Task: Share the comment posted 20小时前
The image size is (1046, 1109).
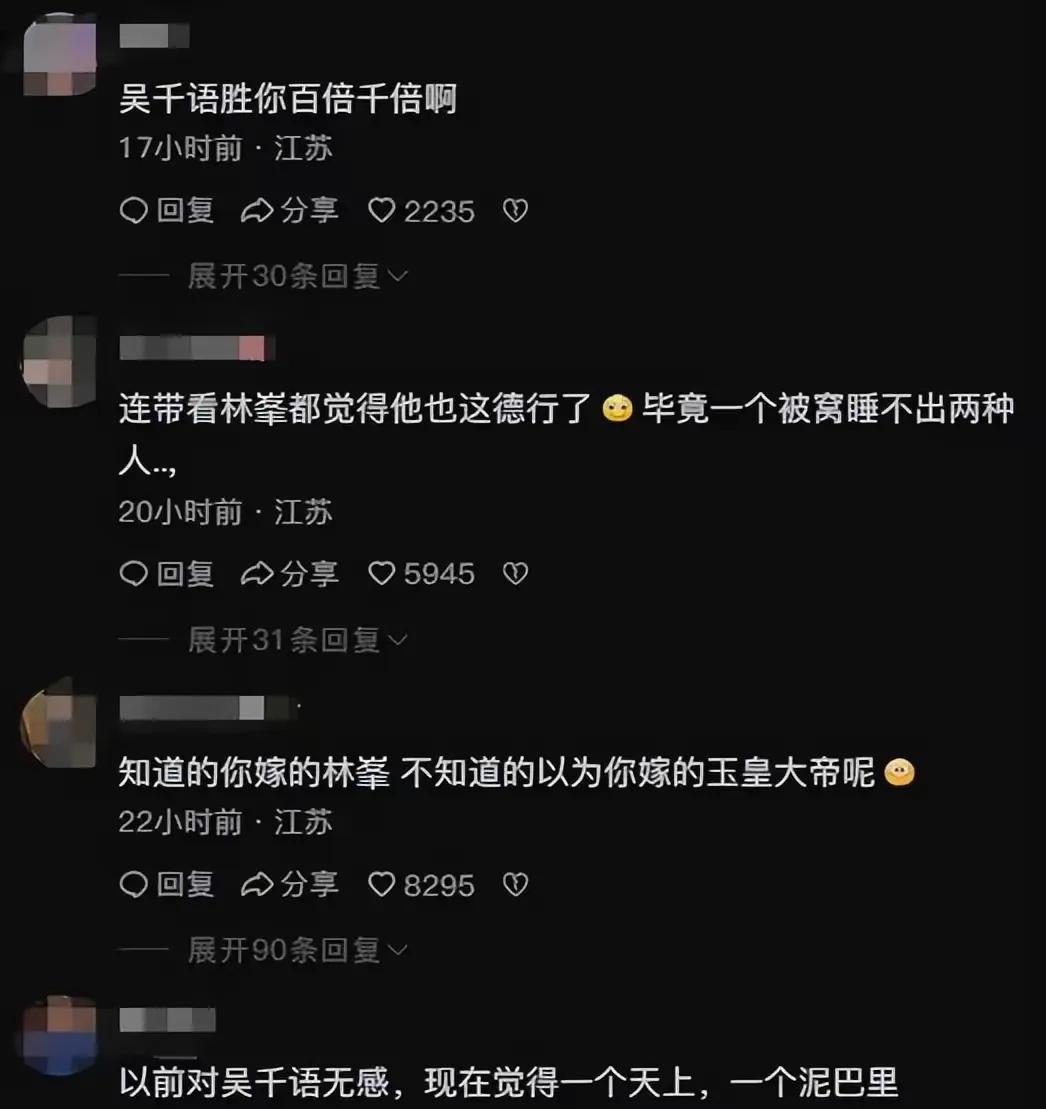Action: pos(290,574)
